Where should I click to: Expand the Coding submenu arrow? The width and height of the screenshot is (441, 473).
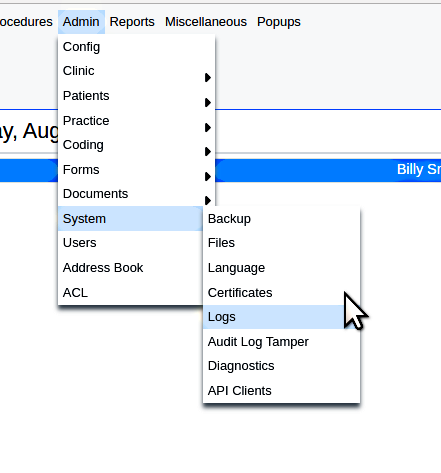tap(208, 152)
